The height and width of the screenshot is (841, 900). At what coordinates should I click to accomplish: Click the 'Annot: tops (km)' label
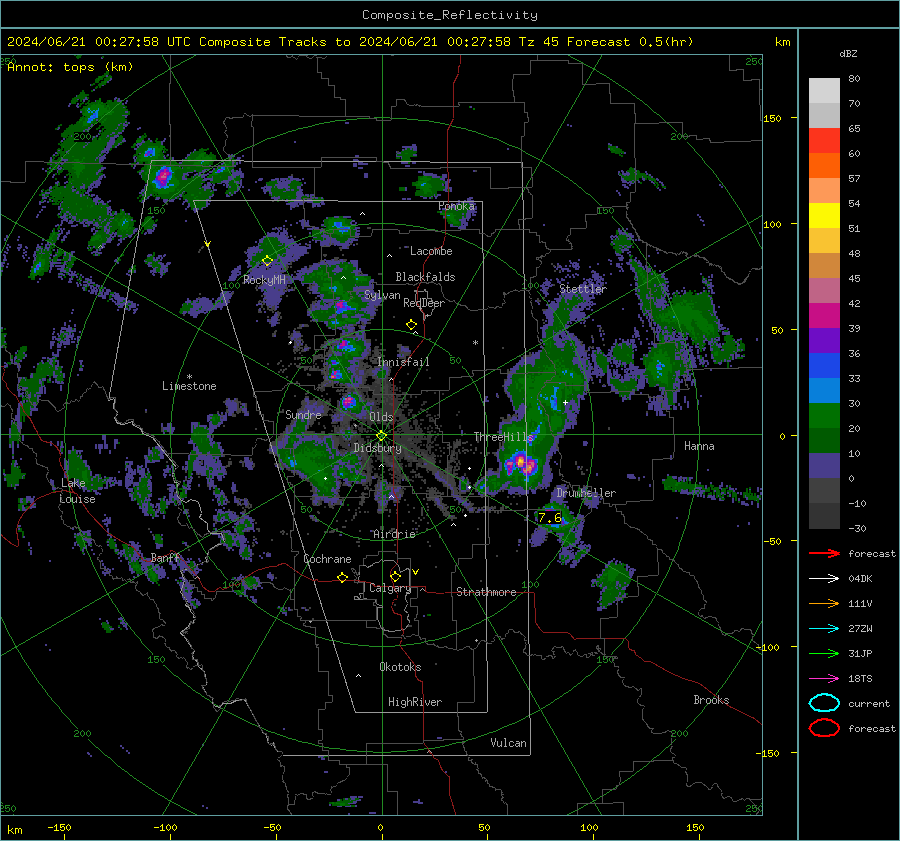pos(70,67)
